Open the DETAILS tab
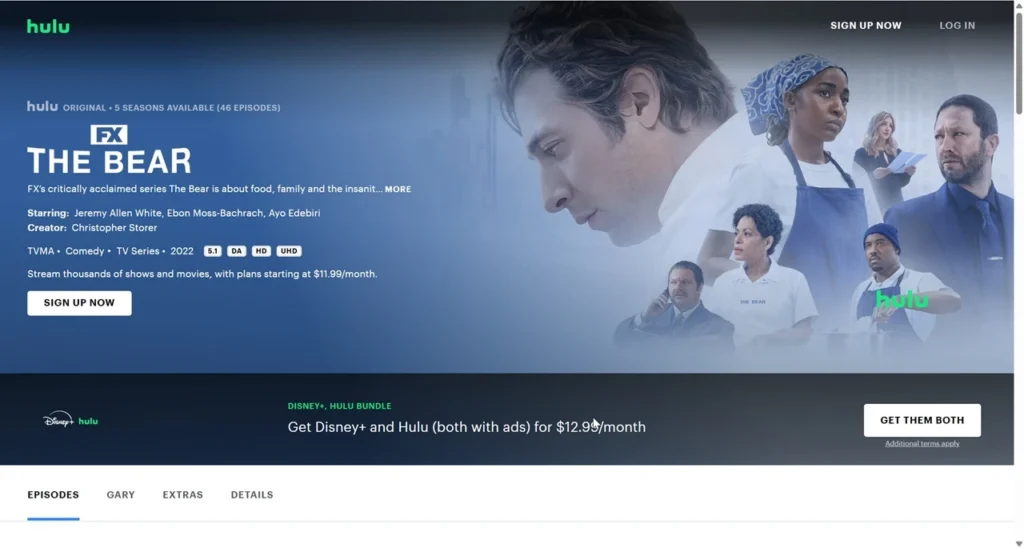 pyautogui.click(x=251, y=494)
